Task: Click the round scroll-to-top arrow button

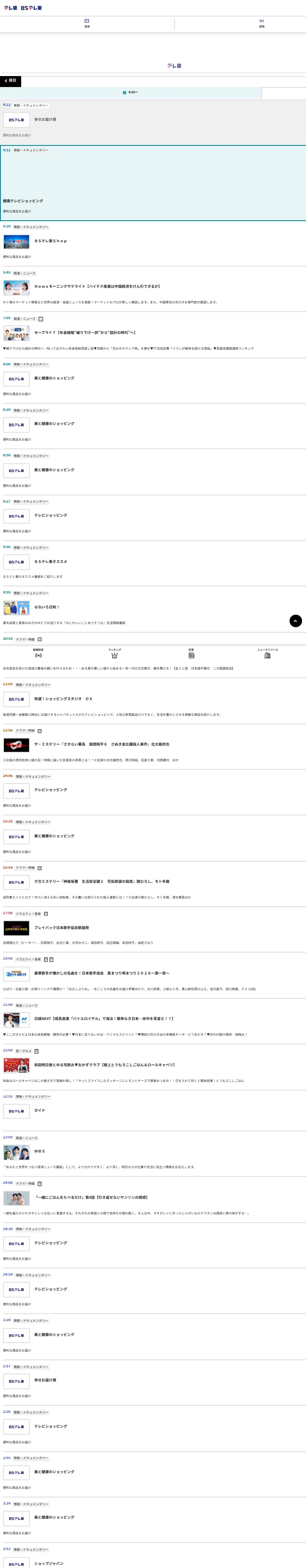Action: (296, 621)
